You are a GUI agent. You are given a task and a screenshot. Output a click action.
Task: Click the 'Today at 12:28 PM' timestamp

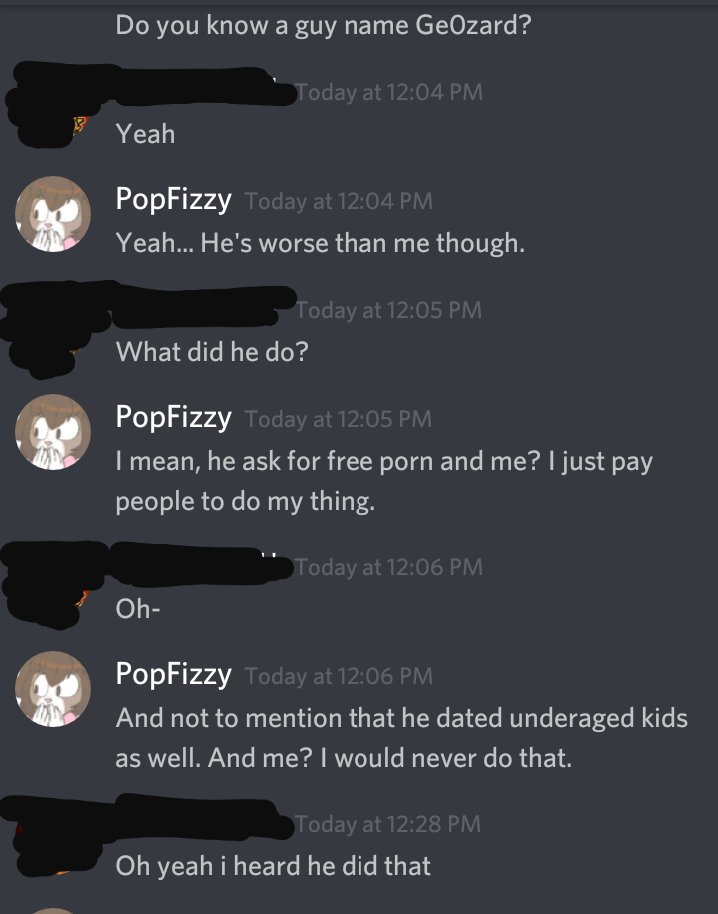(388, 824)
